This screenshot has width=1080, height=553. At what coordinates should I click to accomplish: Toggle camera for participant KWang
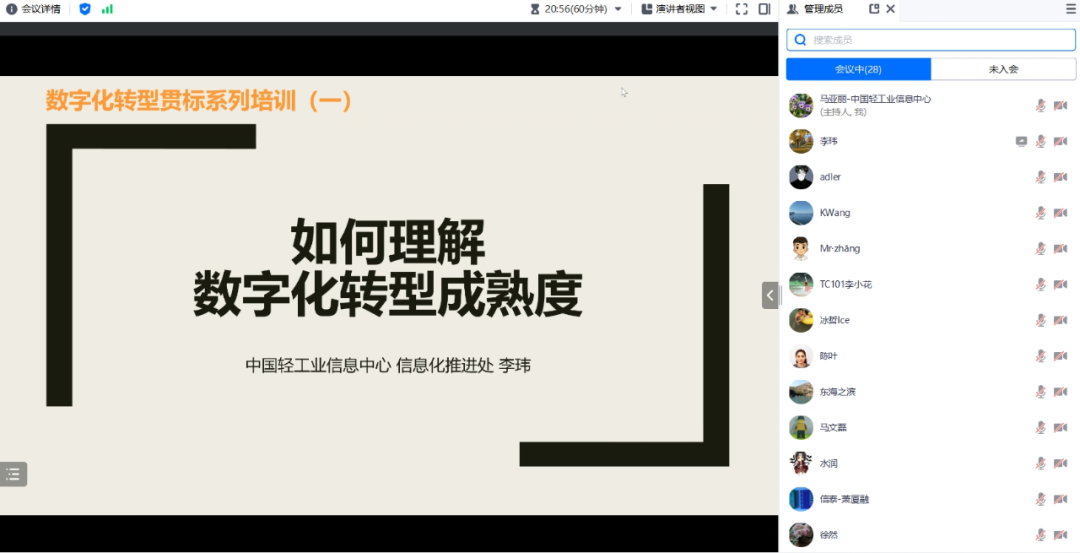[x=1060, y=213]
